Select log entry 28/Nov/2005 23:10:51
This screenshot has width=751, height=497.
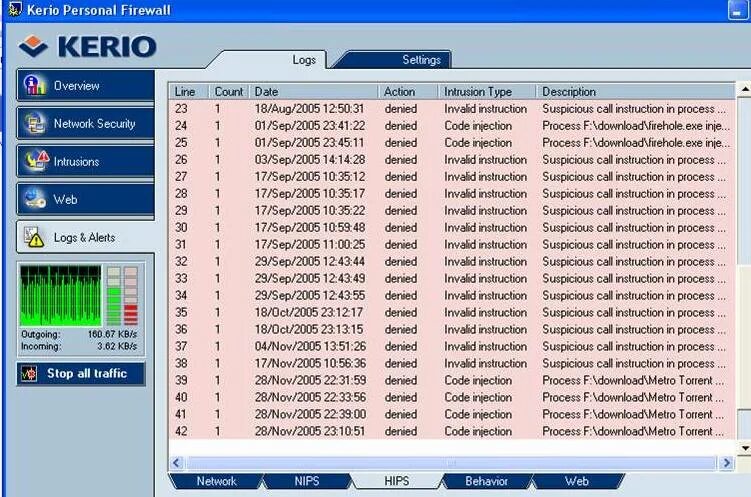pyautogui.click(x=452, y=431)
